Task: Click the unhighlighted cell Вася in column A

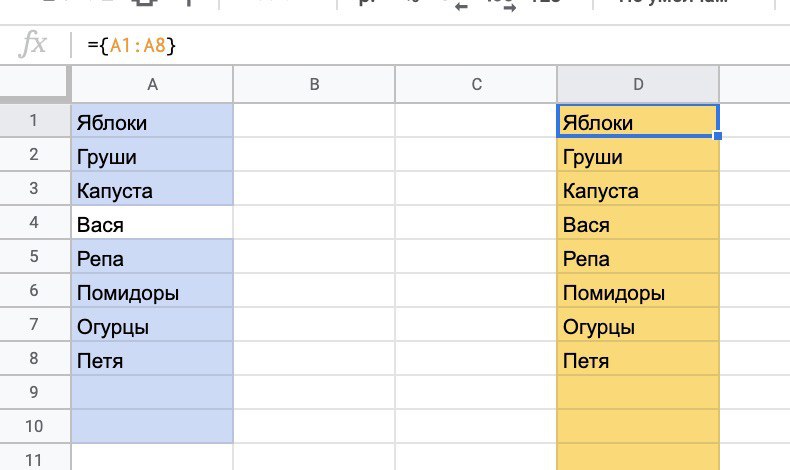Action: [152, 224]
